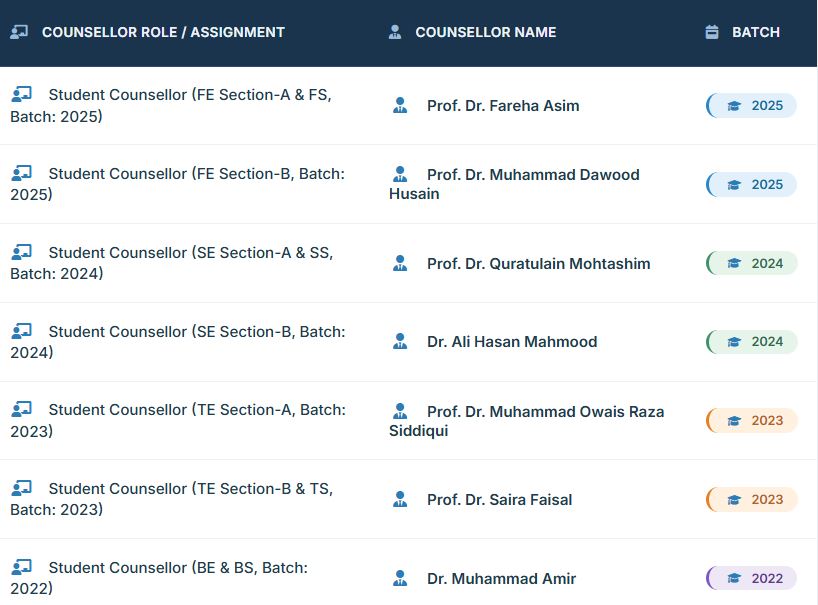The width and height of the screenshot is (818, 605).
Task: Click the person icon in Counsellor Name header
Action: (395, 32)
